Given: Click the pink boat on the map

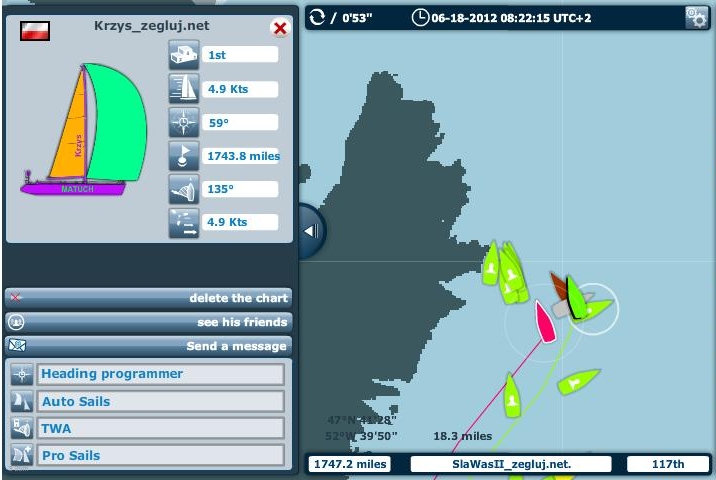Looking at the screenshot, I should pos(546,322).
